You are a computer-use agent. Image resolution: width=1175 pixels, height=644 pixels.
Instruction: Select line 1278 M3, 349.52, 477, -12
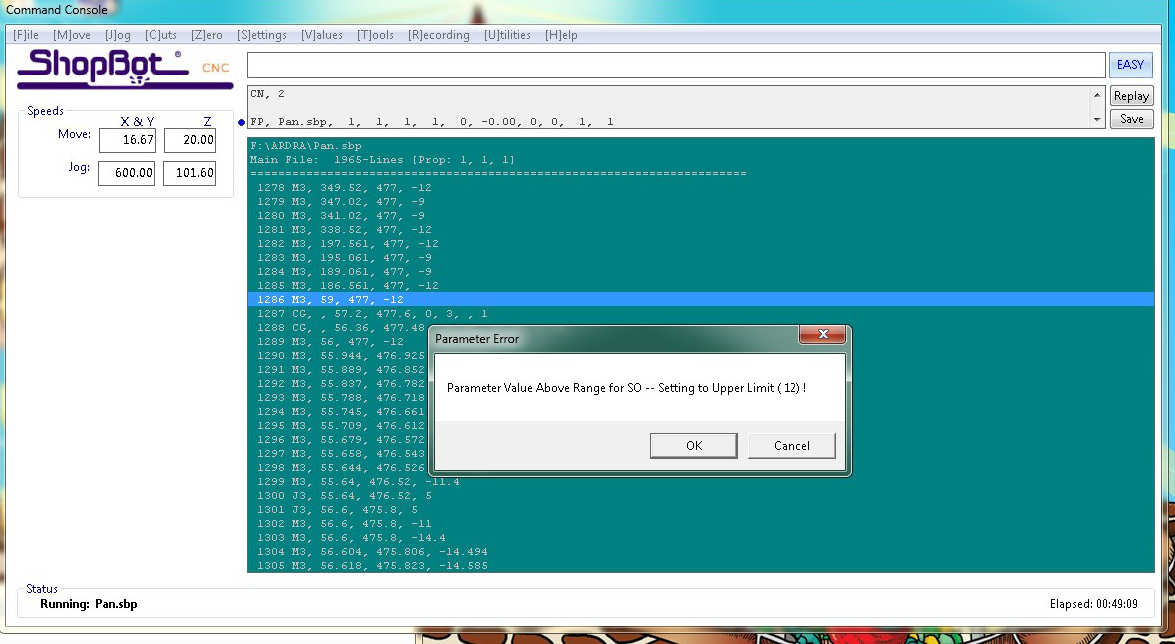pos(344,187)
